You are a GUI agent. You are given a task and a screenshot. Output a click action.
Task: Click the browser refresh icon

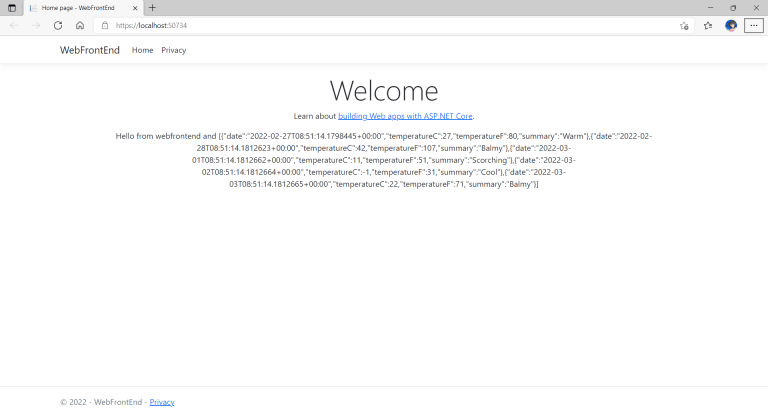(x=58, y=25)
